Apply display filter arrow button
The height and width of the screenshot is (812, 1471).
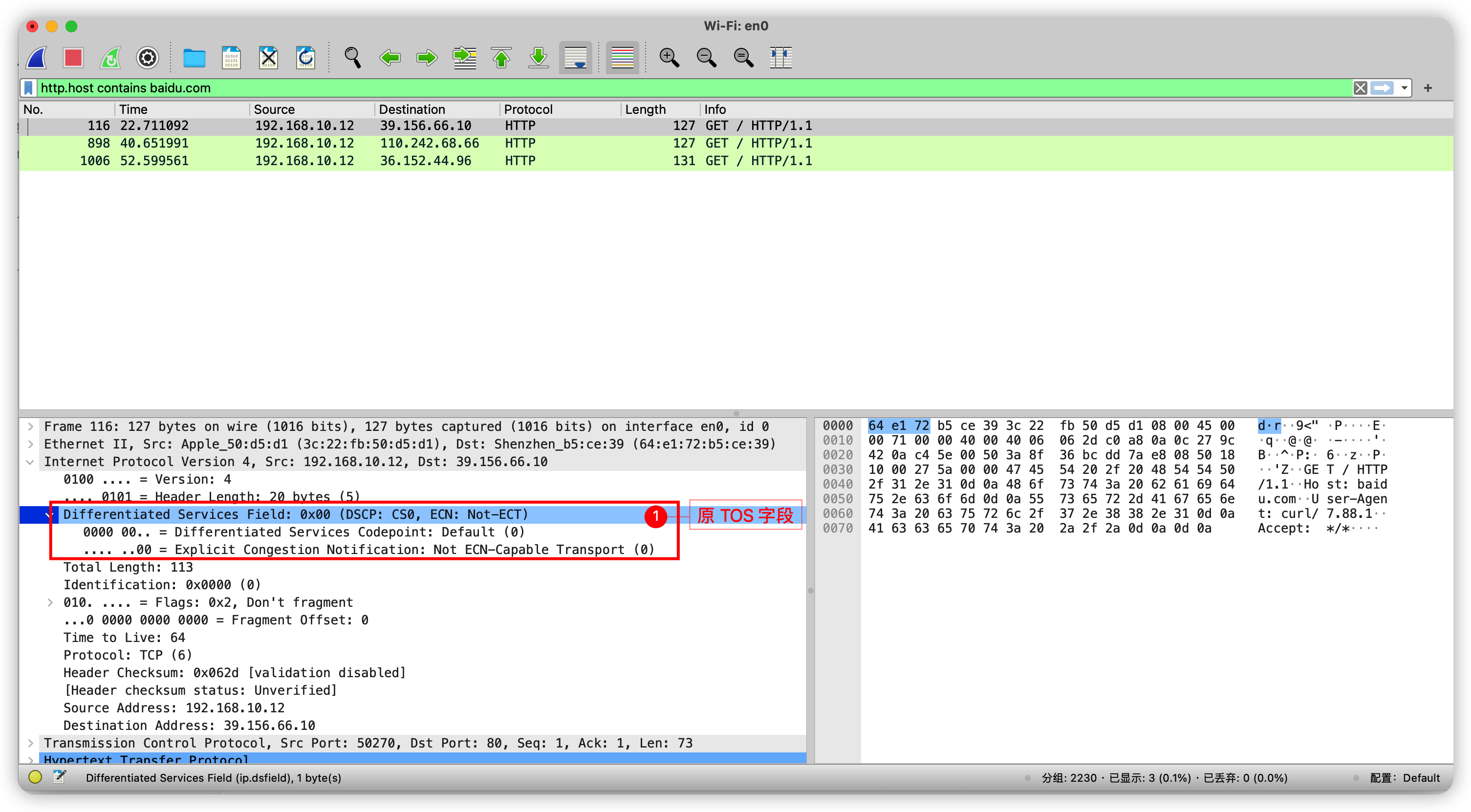1382,88
